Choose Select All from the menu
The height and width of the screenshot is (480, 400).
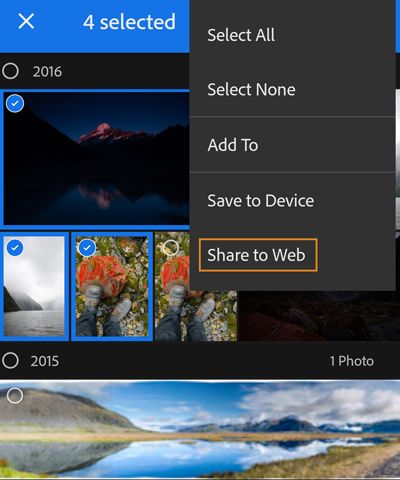click(x=241, y=35)
